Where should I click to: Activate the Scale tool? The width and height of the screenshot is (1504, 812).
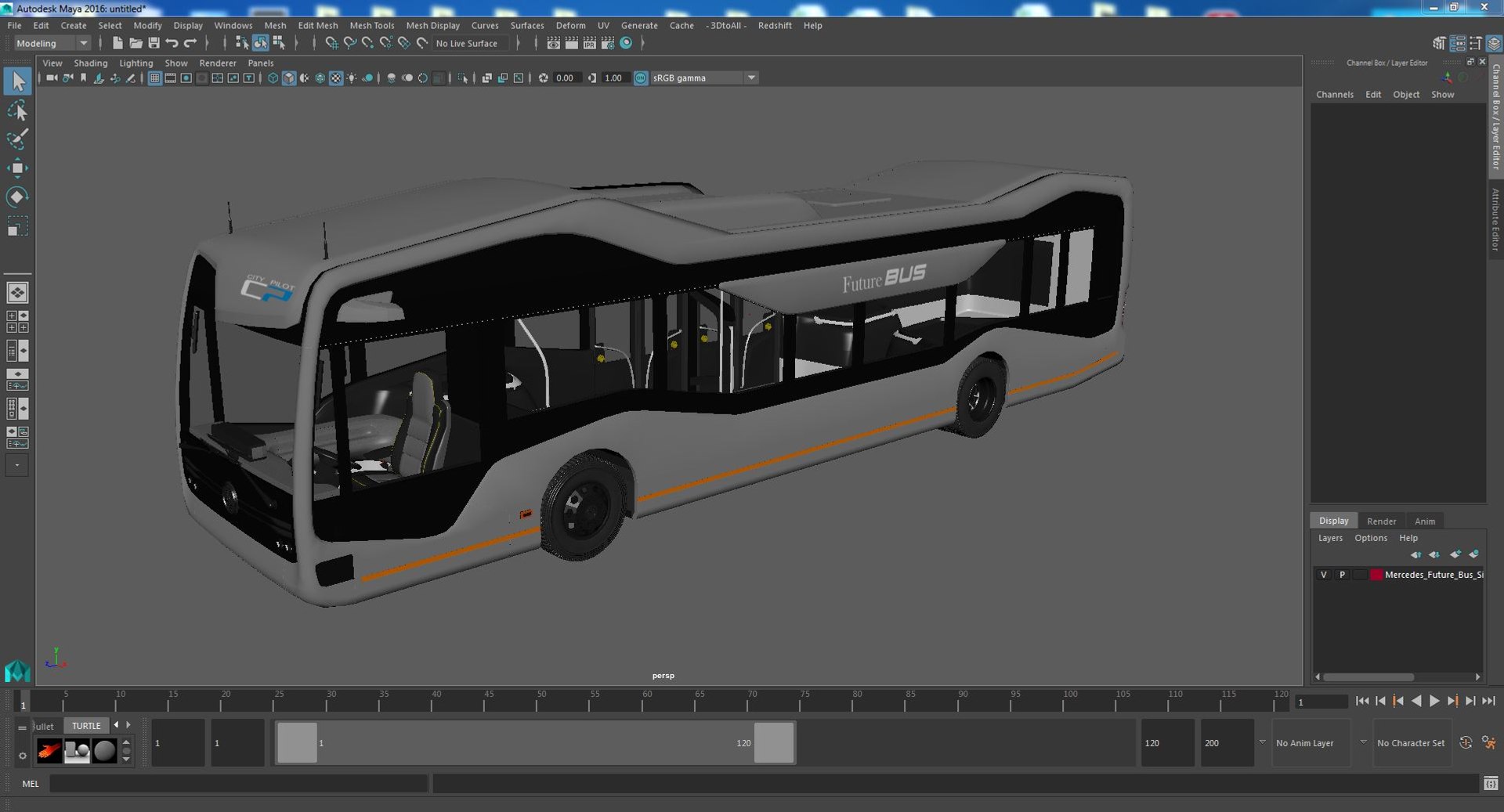coord(17,226)
